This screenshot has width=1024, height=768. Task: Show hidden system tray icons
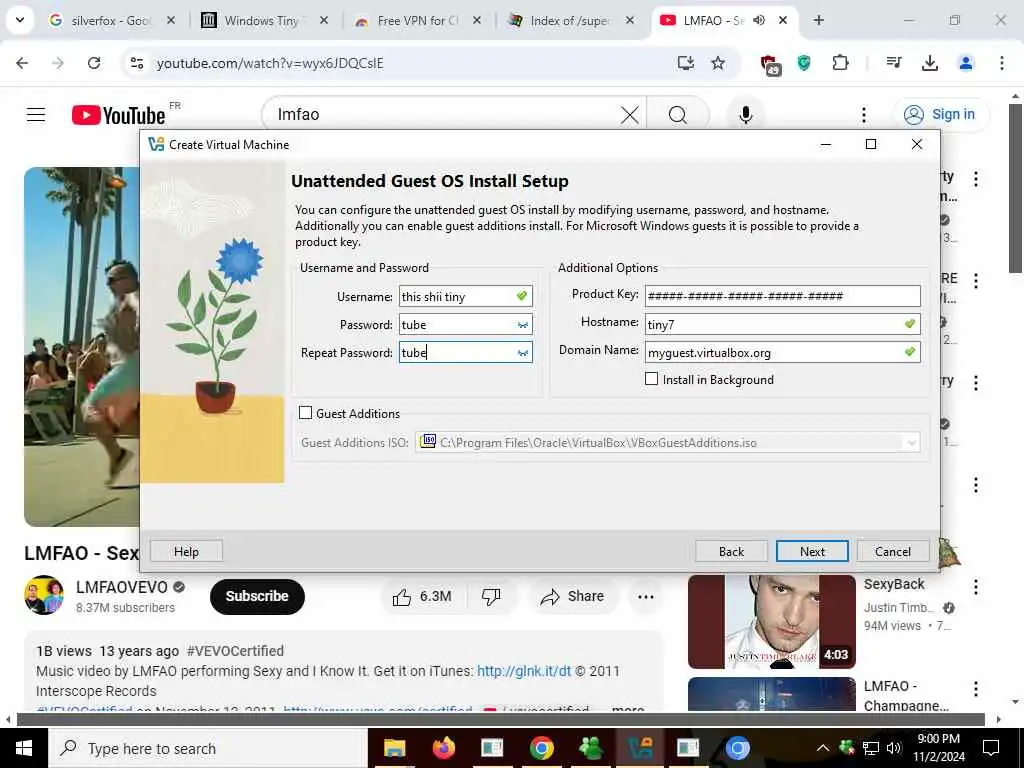[823, 748]
